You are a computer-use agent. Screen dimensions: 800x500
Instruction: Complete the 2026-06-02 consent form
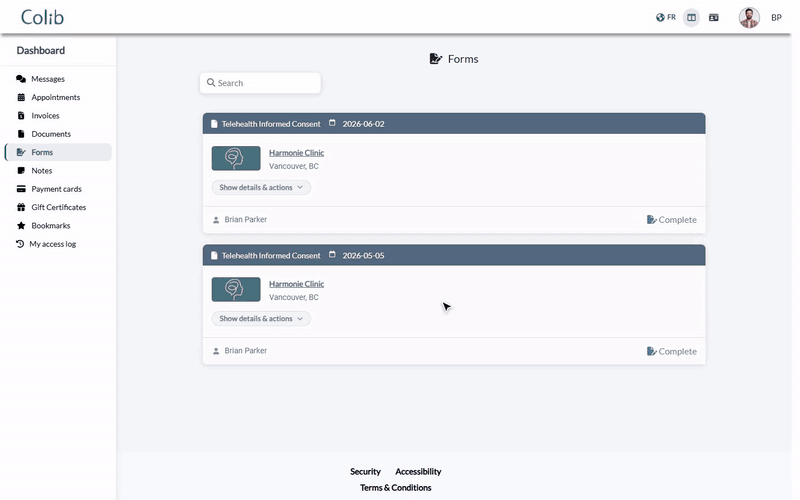[x=671, y=220]
